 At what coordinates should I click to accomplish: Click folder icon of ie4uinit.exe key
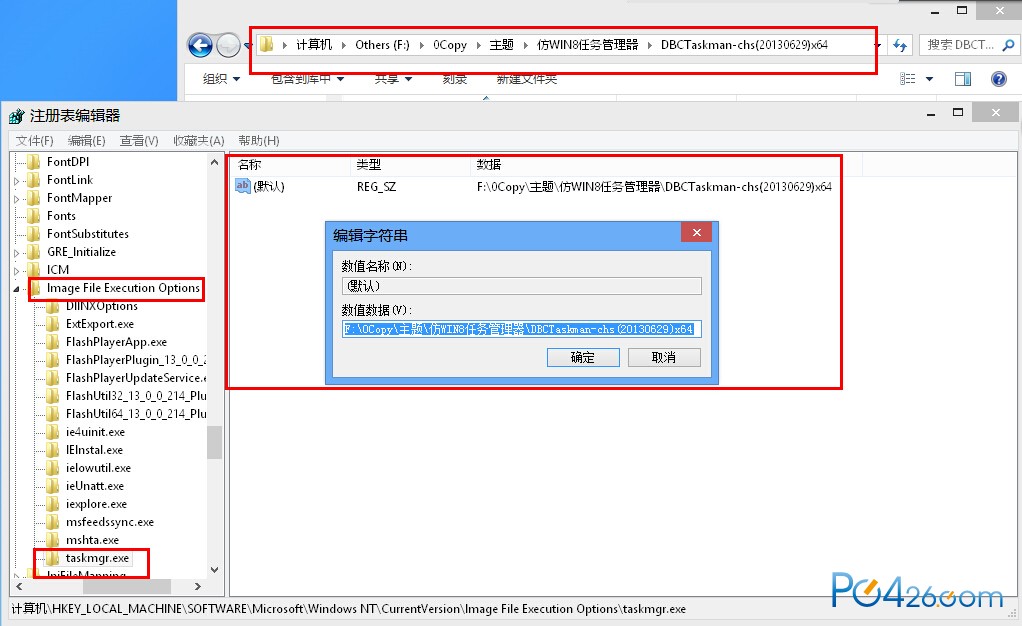pos(53,432)
